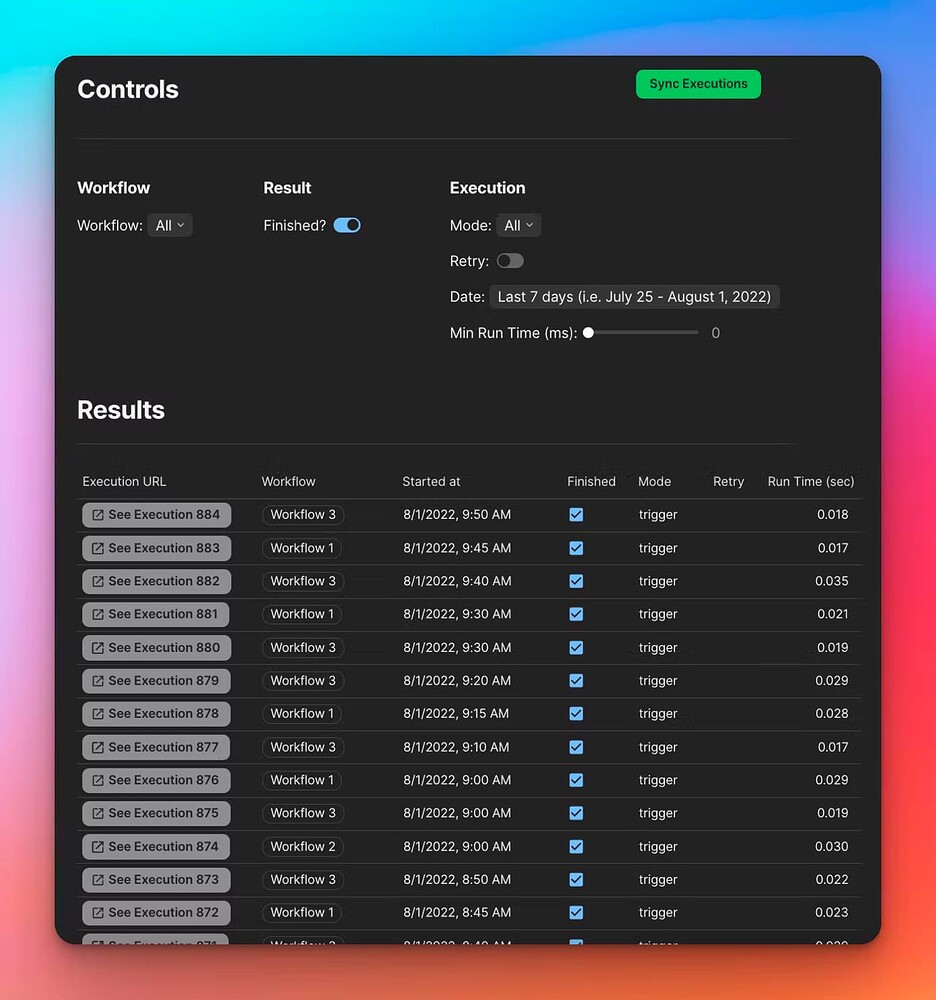Screen dimensions: 936x1000
Task: Open the Workflow filter dropdown
Action: pyautogui.click(x=170, y=225)
